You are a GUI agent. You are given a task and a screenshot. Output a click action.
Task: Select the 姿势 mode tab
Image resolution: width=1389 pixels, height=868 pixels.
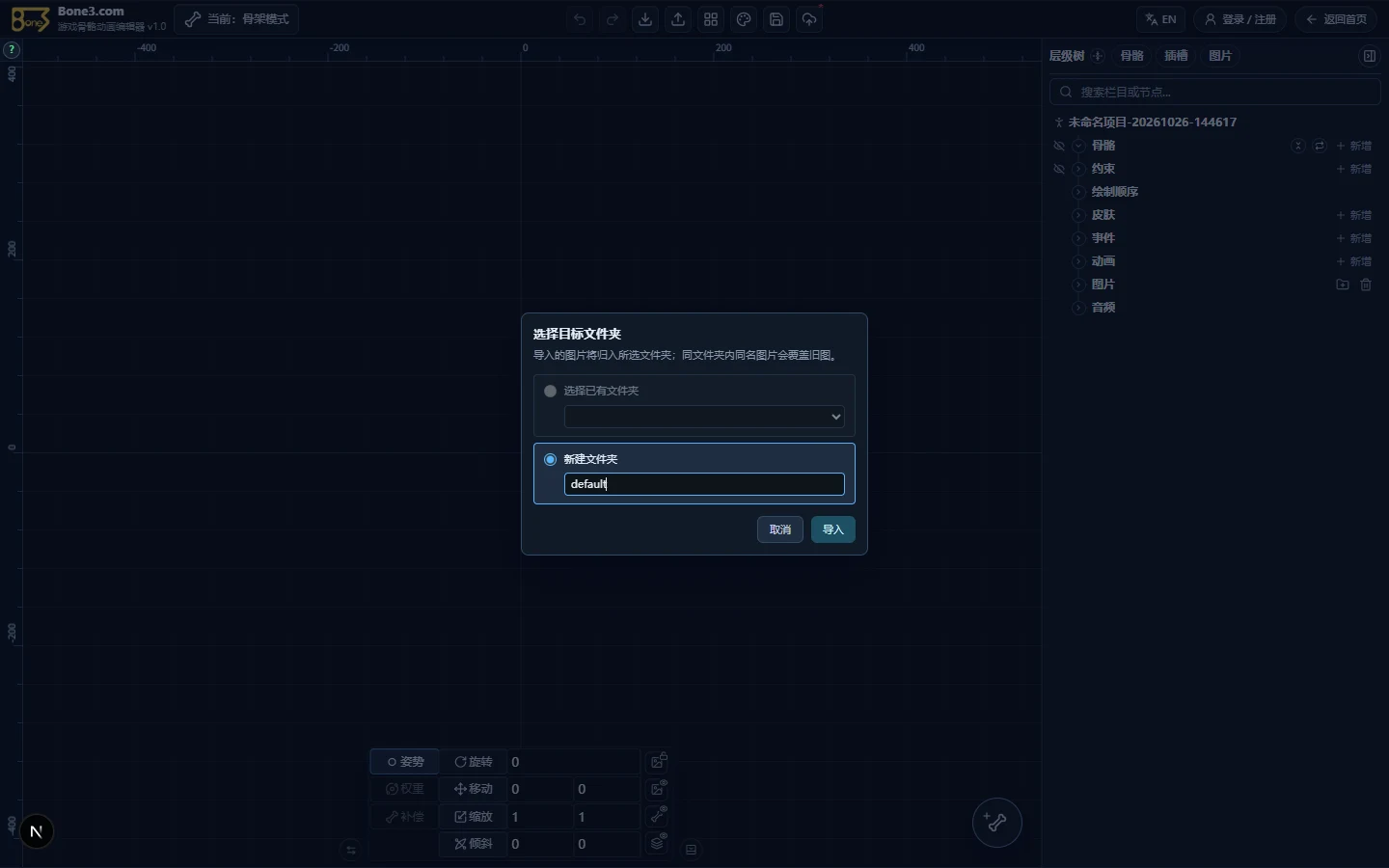click(x=405, y=762)
